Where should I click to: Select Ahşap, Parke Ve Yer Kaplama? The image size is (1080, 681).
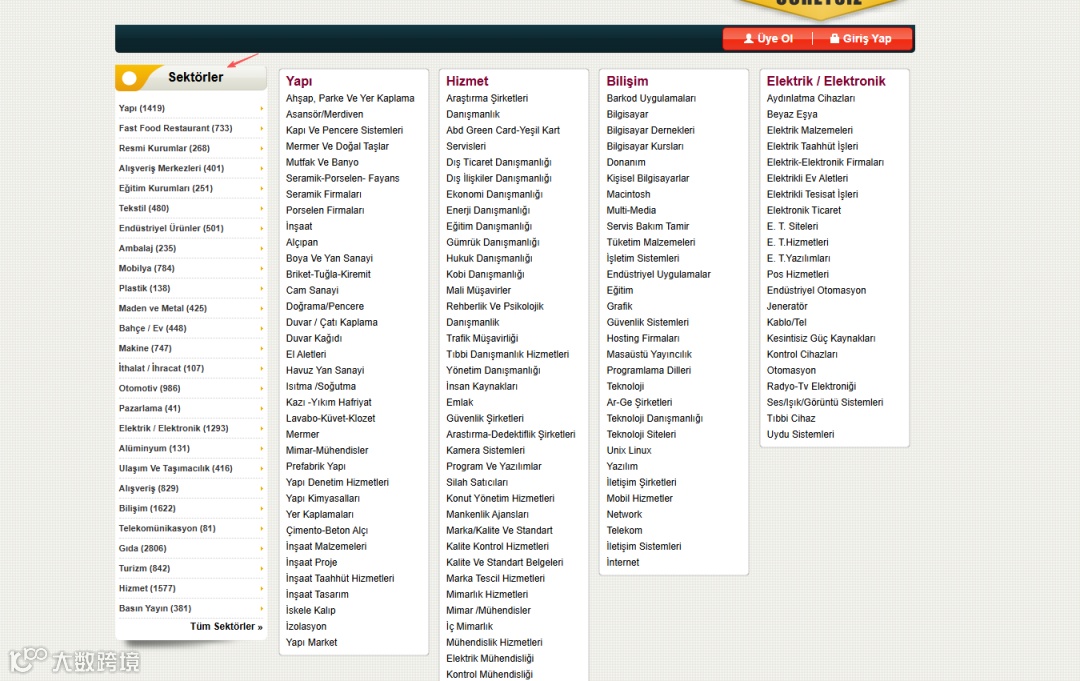coord(350,98)
